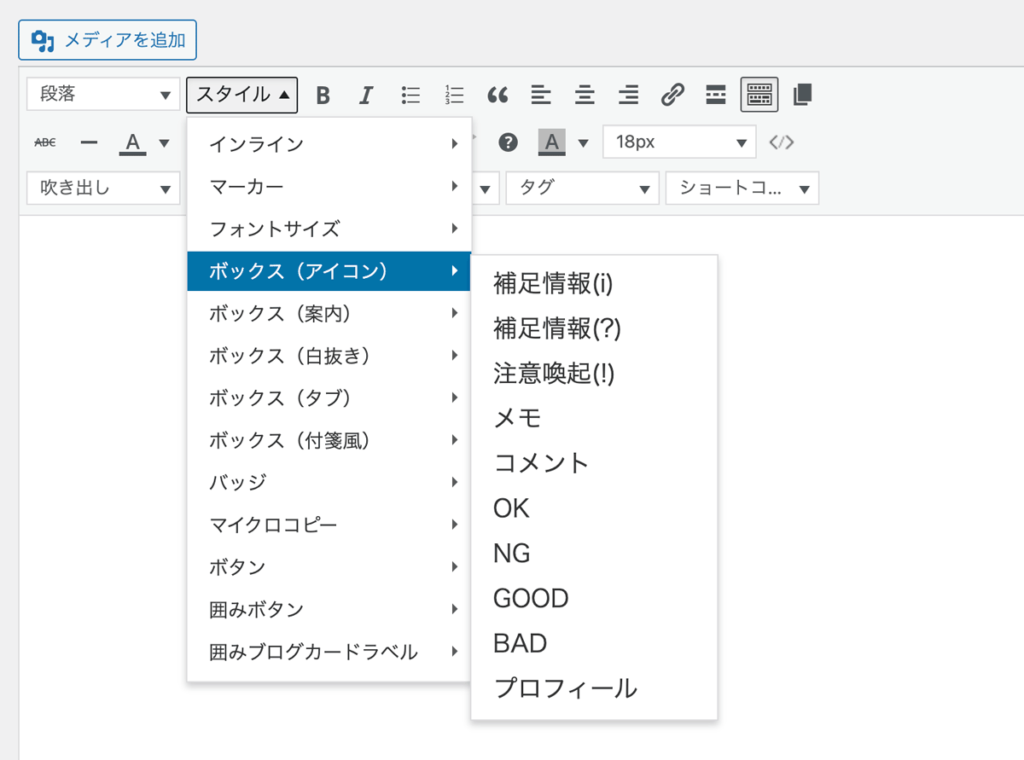Insert the Read More tag
The image size is (1024, 760).
pyautogui.click(x=716, y=95)
